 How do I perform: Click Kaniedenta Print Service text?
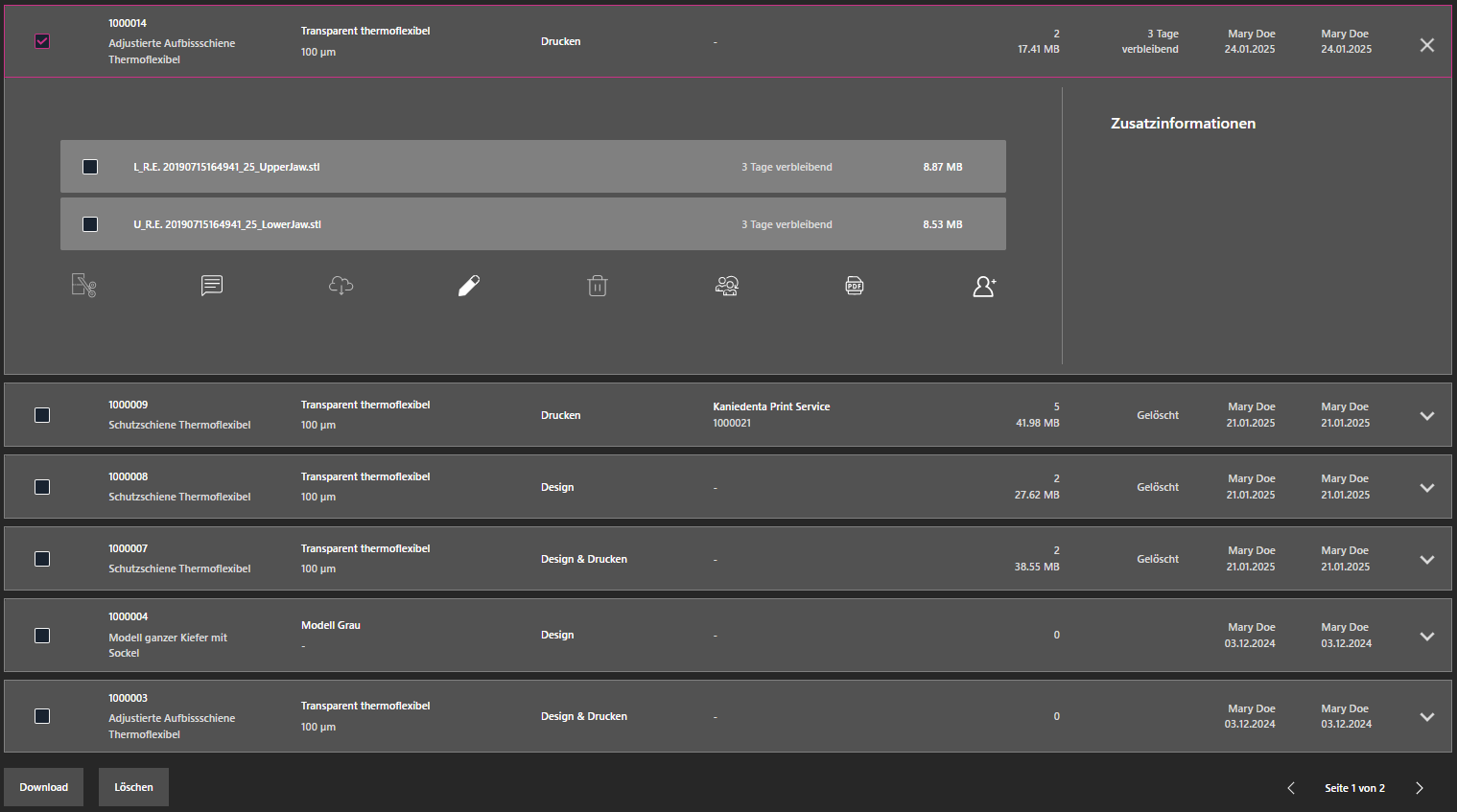tap(771, 406)
